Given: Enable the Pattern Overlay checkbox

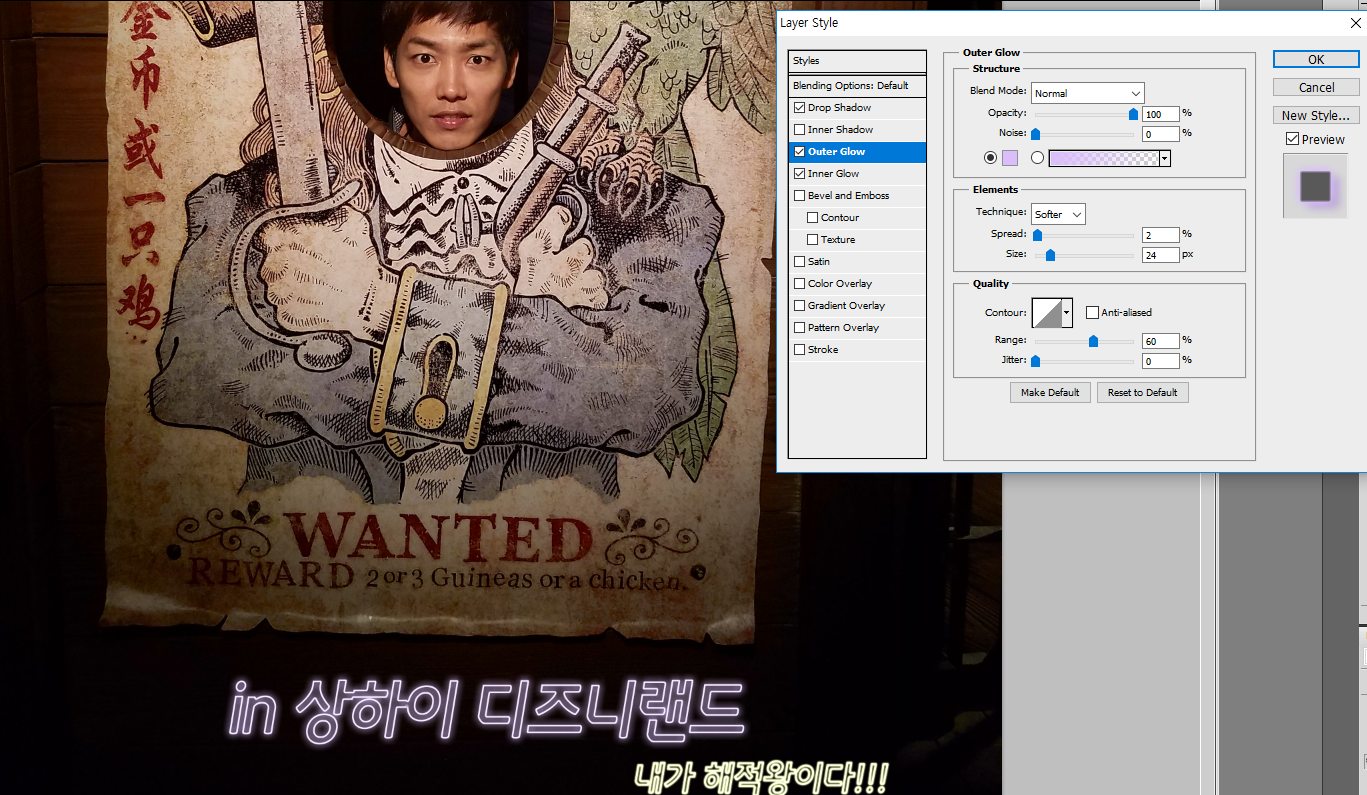Looking at the screenshot, I should click(x=799, y=328).
